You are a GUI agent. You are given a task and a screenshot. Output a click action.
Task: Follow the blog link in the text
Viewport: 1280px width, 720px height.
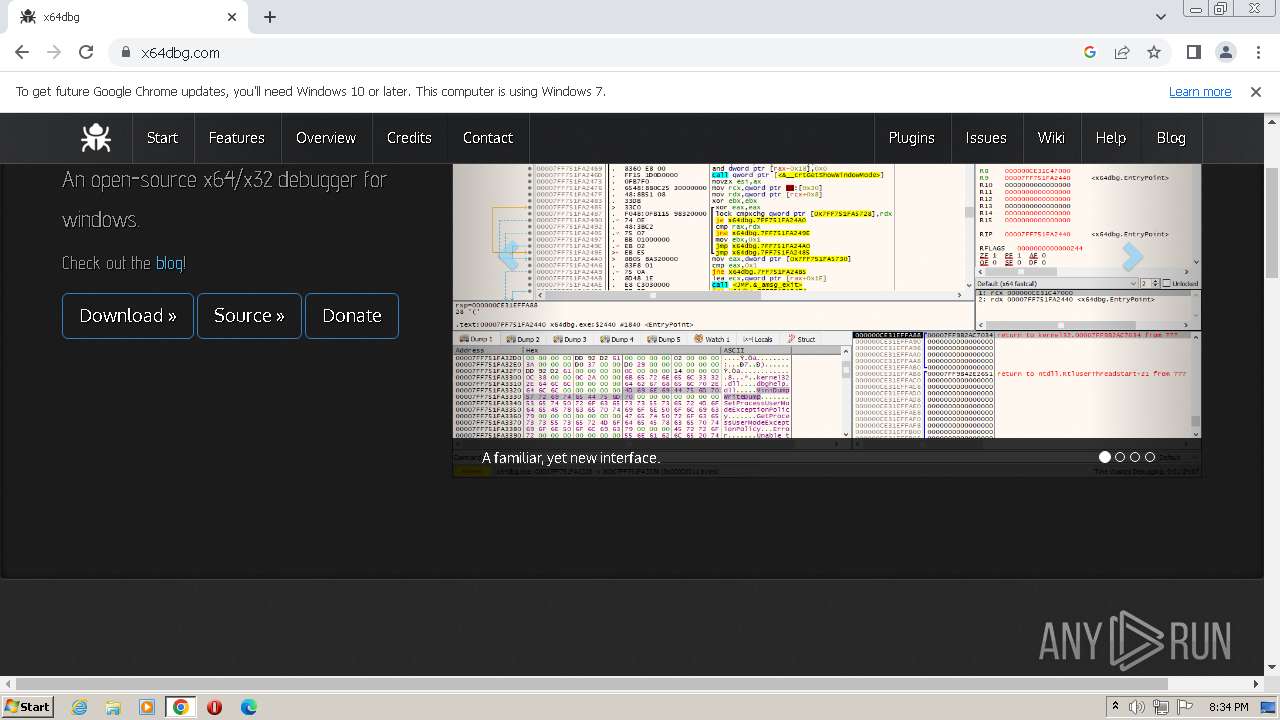tap(169, 263)
